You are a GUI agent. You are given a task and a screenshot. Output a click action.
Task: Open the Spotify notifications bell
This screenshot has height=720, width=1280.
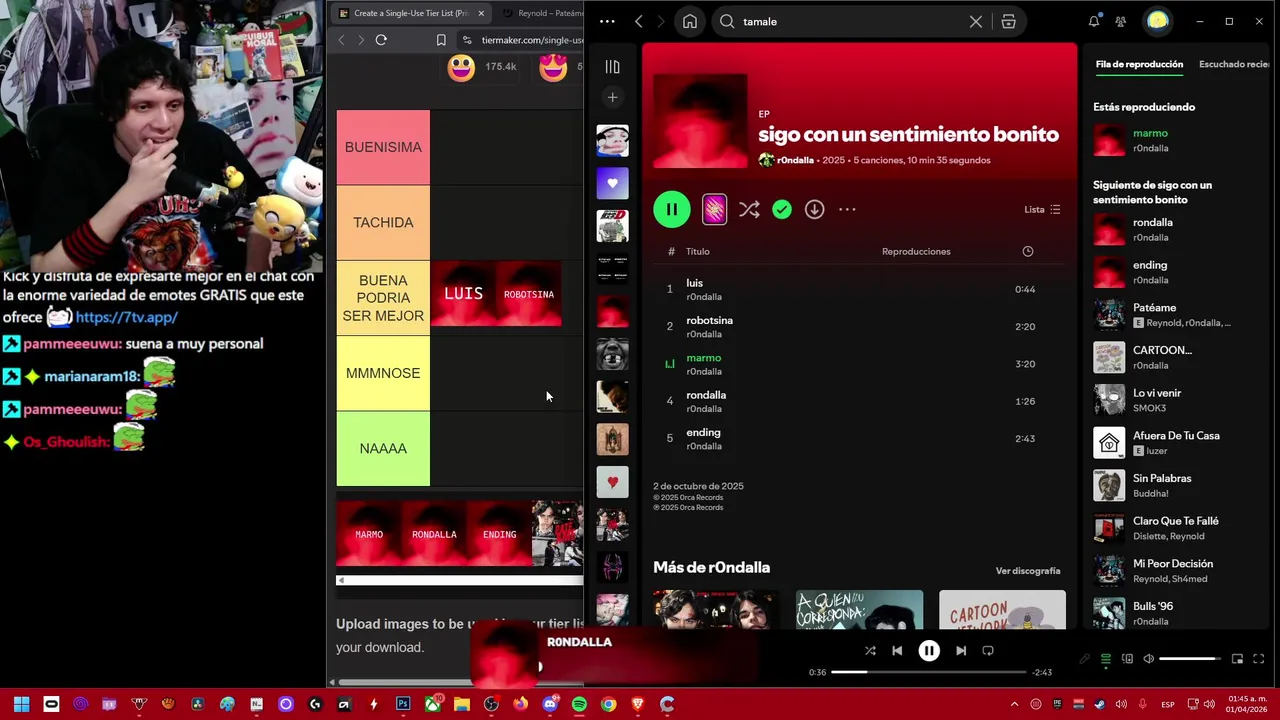click(x=1094, y=21)
